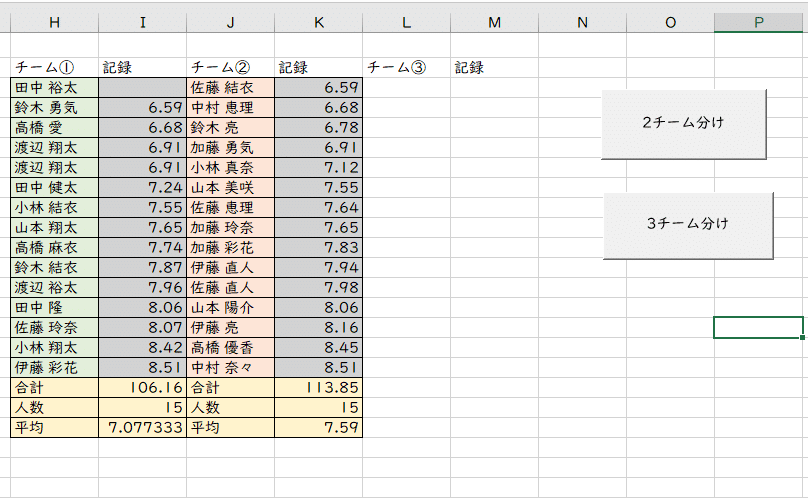Click the empty record cell beside 田中 裕太
808x498 pixels.
142,88
